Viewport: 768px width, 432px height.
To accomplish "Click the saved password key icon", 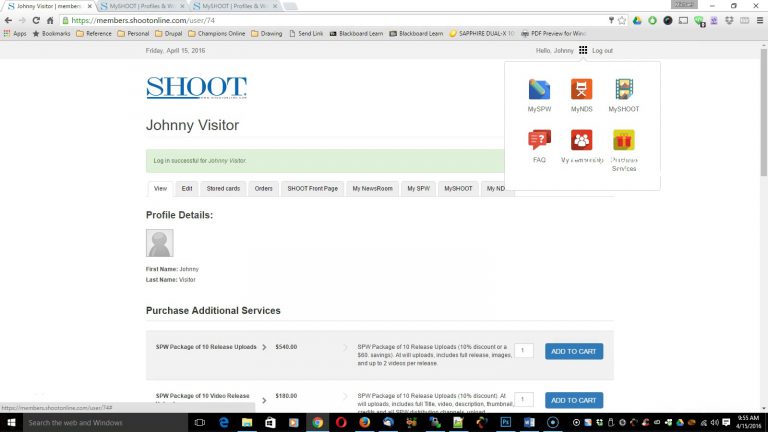I will pyautogui.click(x=611, y=21).
